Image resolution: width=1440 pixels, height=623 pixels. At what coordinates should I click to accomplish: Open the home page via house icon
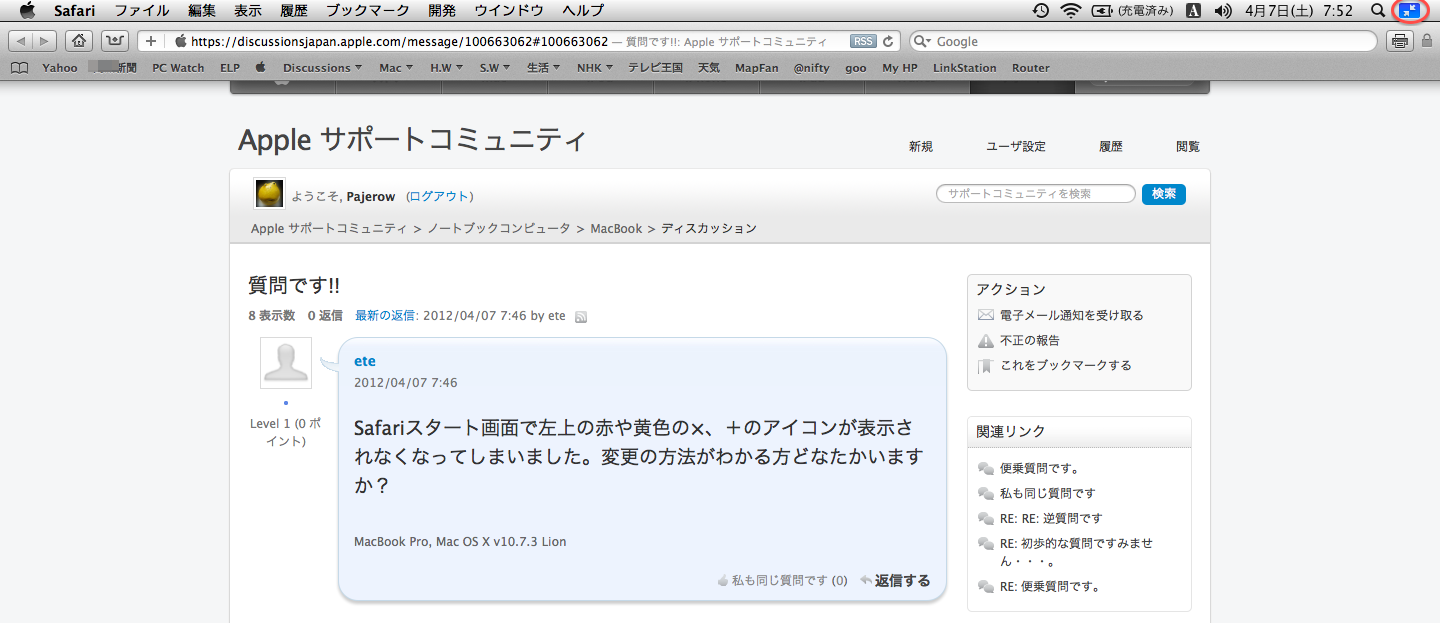pos(80,41)
